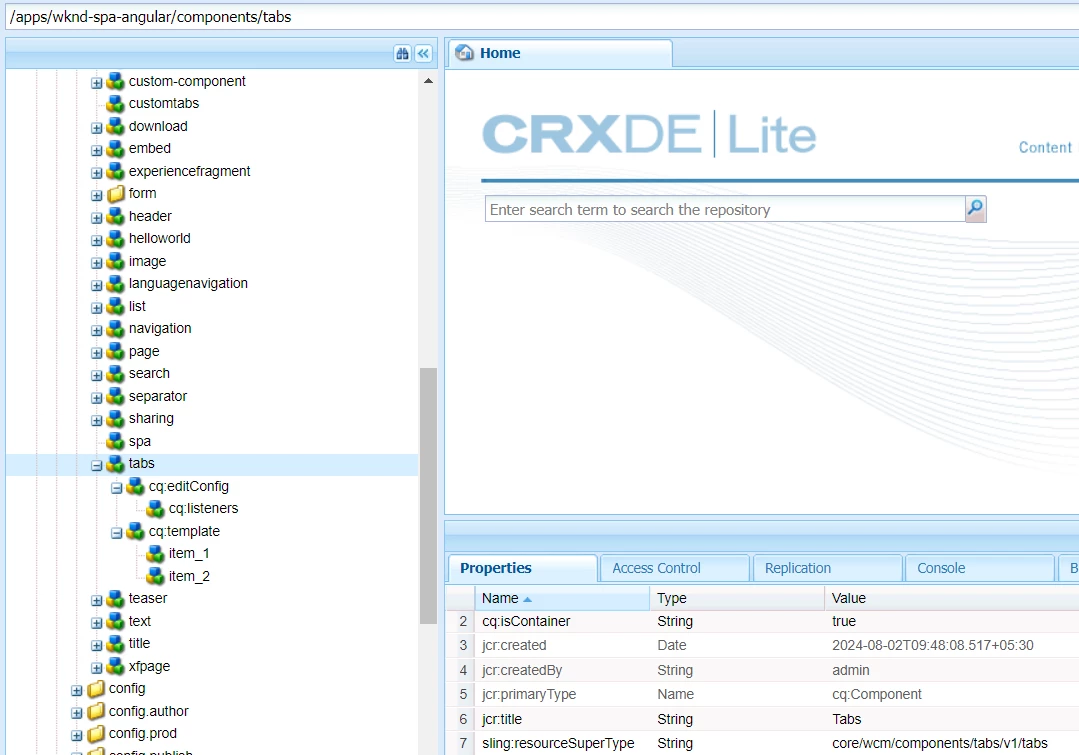
Task: Click the config folder icon
Action: point(96,688)
